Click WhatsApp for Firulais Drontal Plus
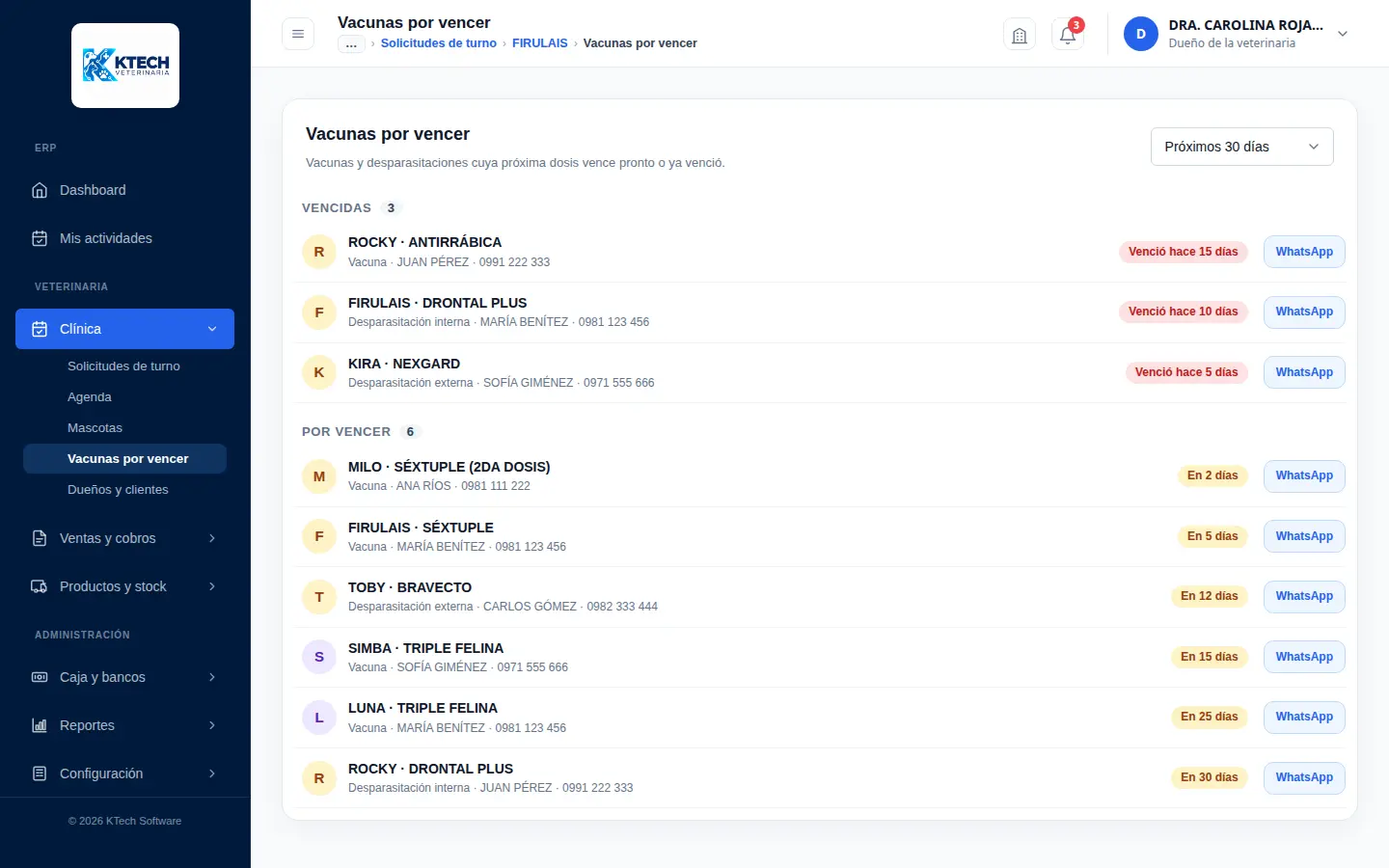The height and width of the screenshot is (868, 1389). (x=1304, y=312)
